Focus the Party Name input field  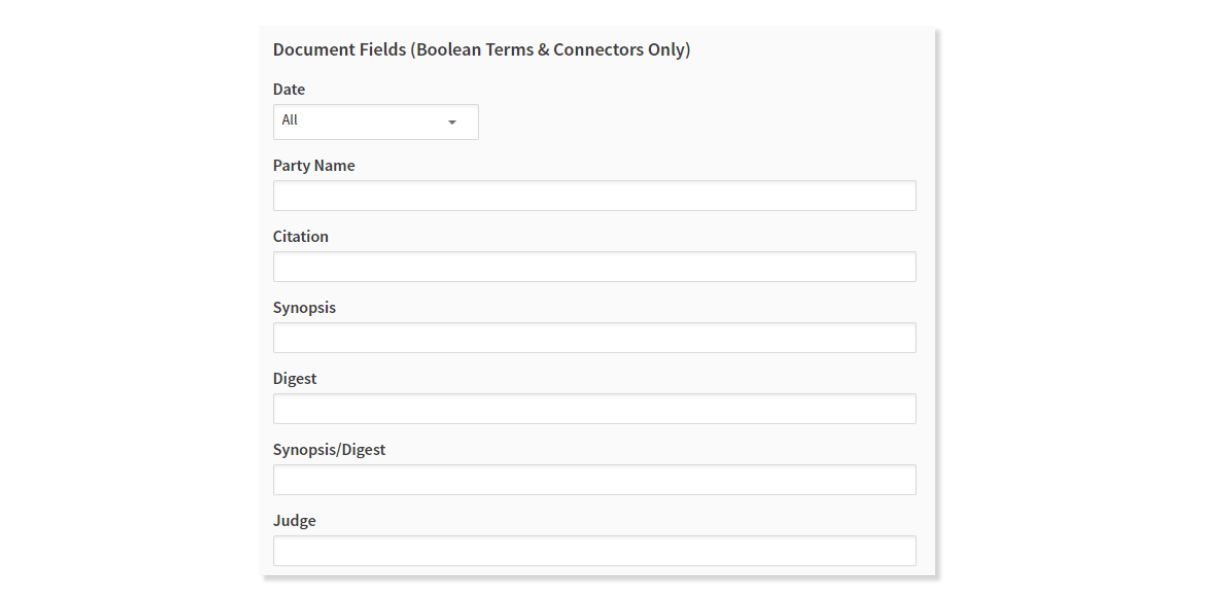click(x=594, y=196)
